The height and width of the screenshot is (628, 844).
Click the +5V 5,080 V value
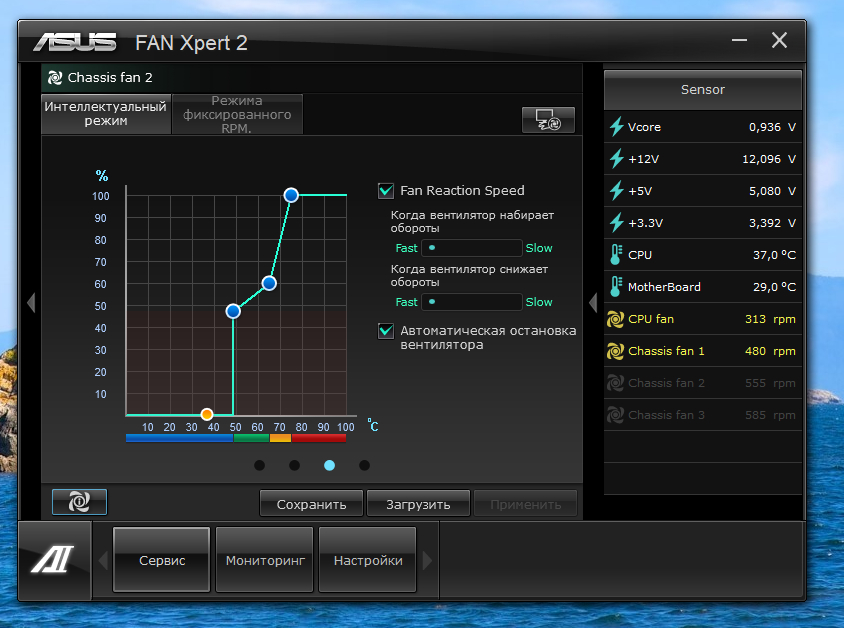(x=772, y=191)
